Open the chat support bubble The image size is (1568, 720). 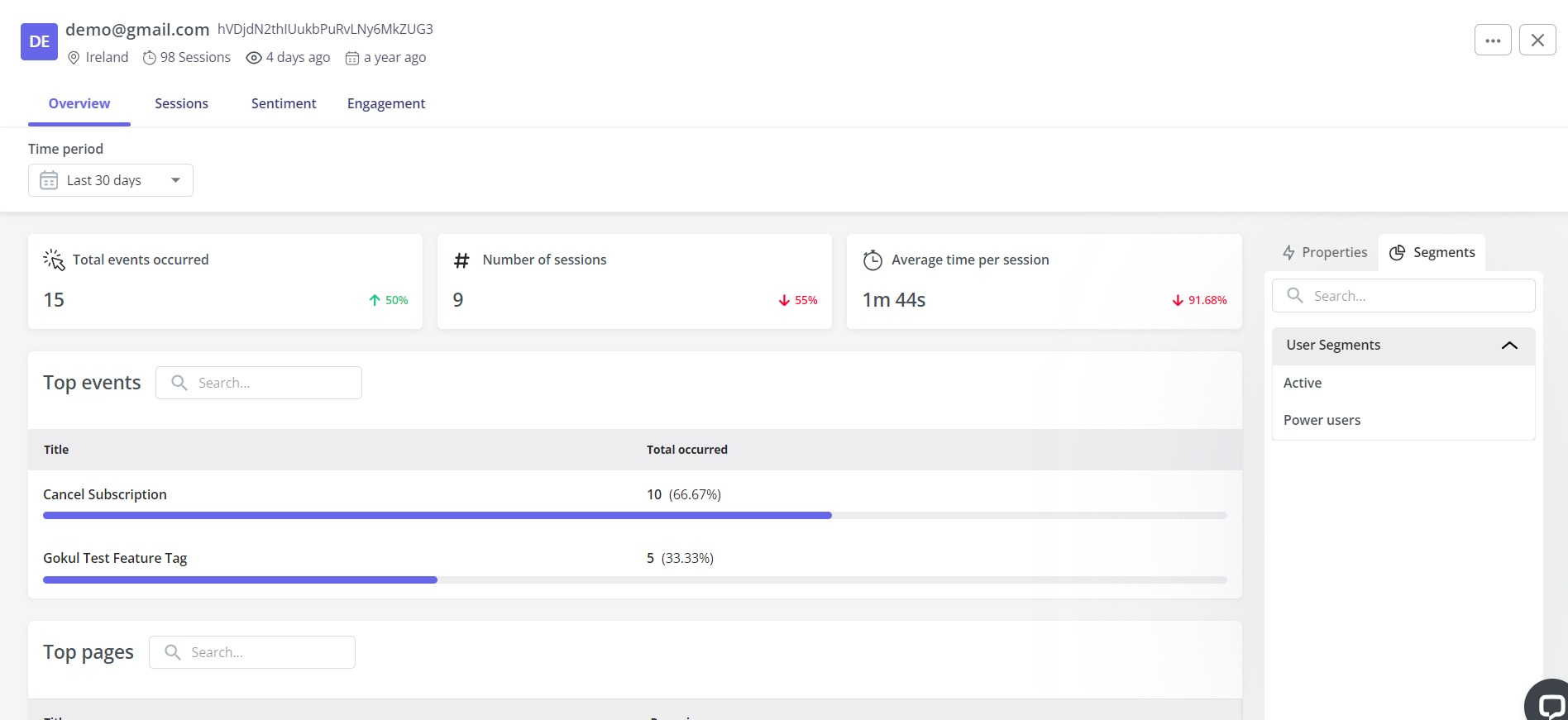click(1548, 703)
